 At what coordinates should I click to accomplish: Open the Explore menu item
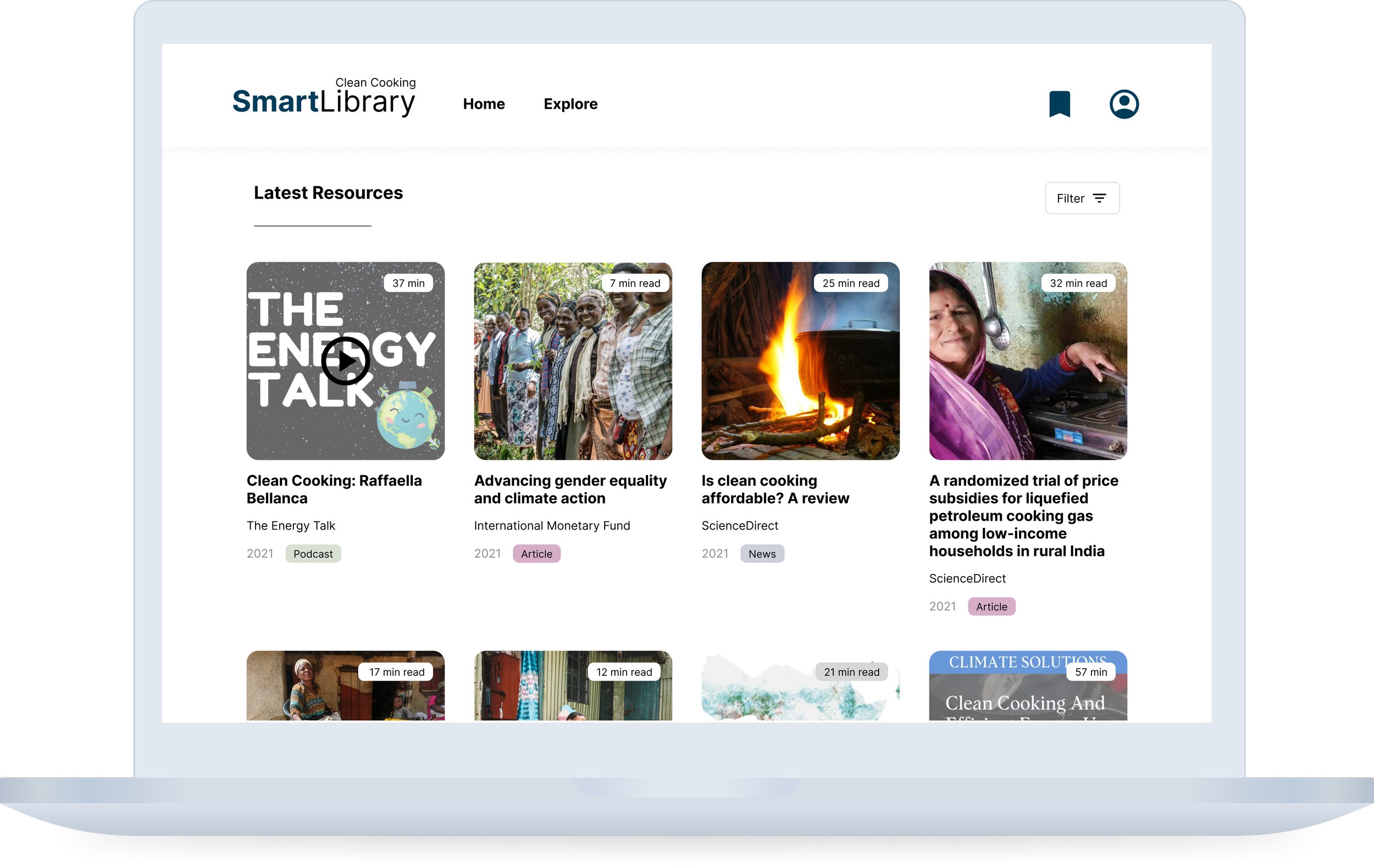coord(570,104)
